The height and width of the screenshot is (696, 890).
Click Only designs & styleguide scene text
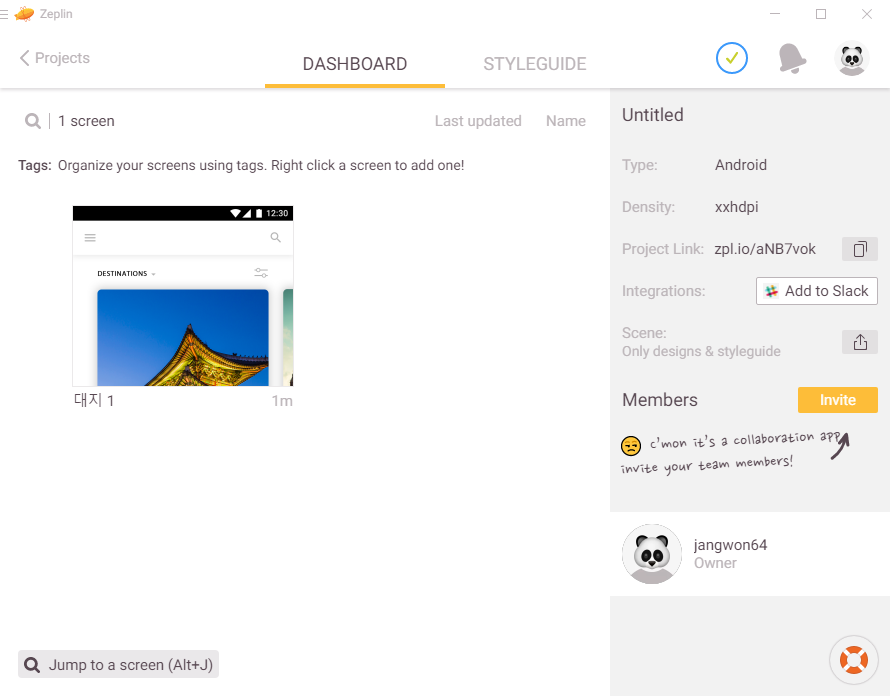pos(701,351)
